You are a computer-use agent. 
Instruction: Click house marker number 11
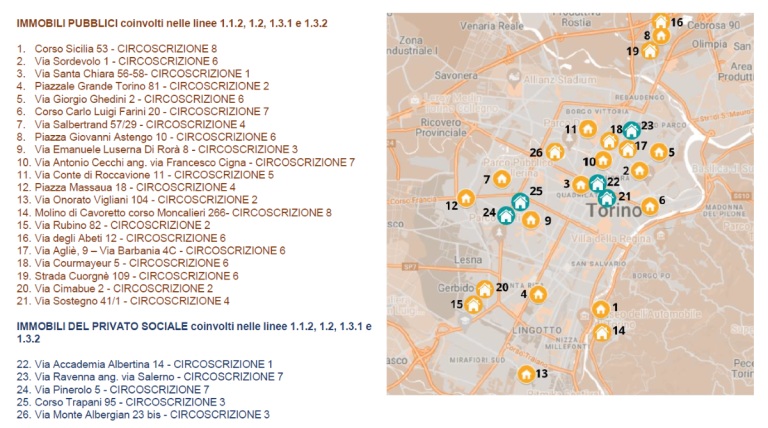pos(587,129)
